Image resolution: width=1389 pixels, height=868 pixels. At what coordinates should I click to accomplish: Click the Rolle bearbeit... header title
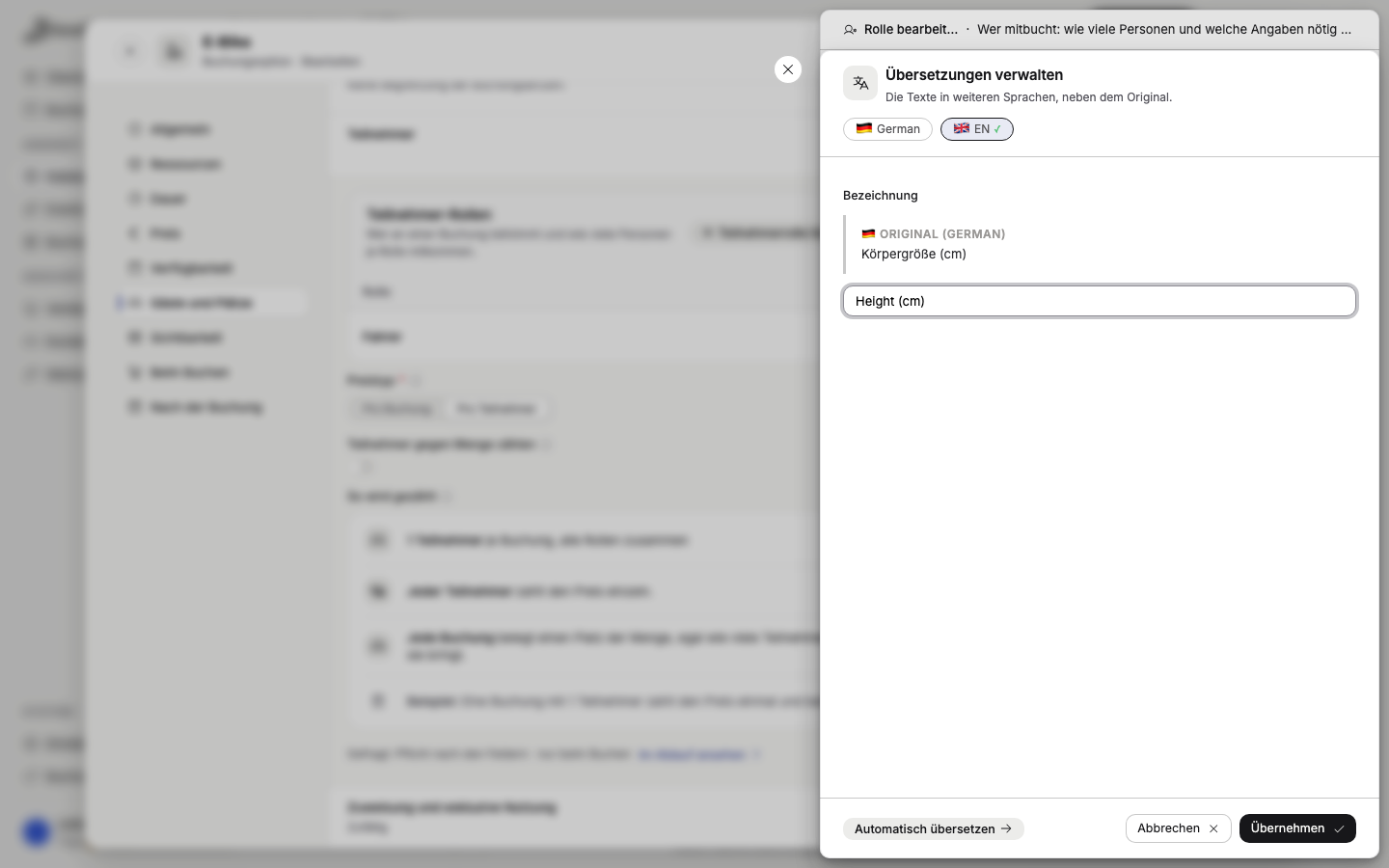point(911,30)
